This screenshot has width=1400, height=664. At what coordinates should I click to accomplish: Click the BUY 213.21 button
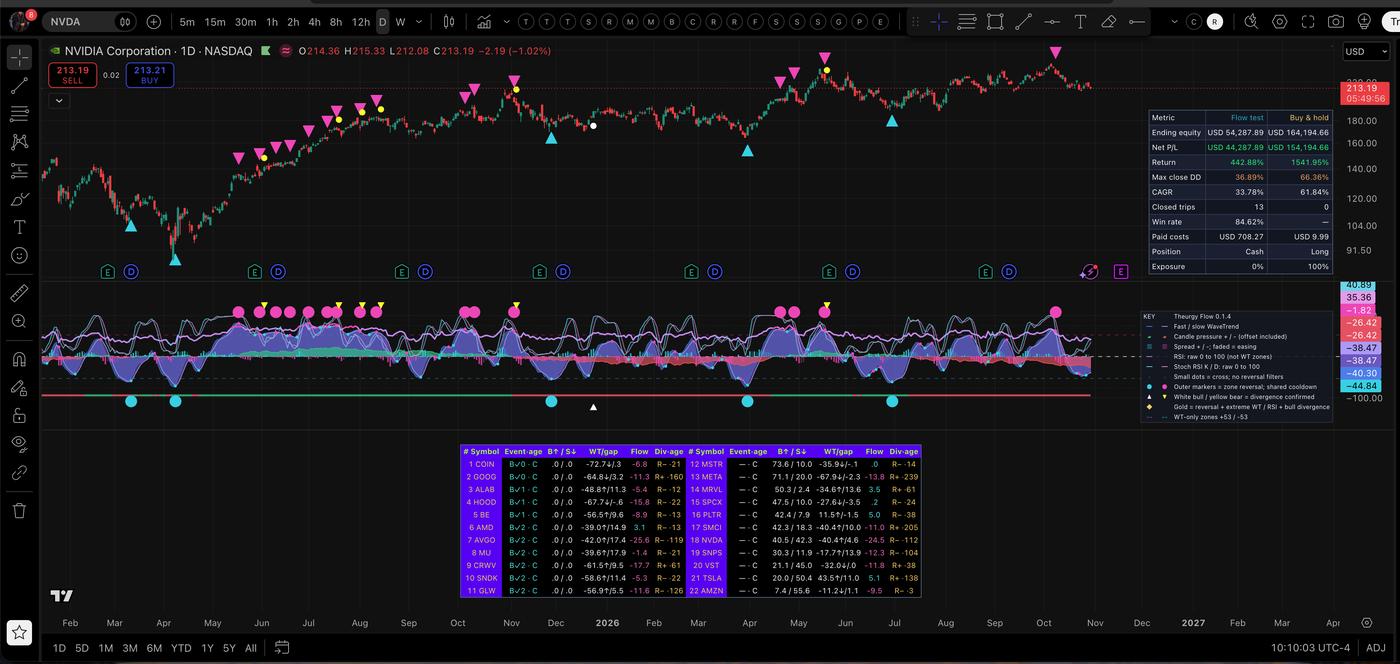click(x=150, y=75)
